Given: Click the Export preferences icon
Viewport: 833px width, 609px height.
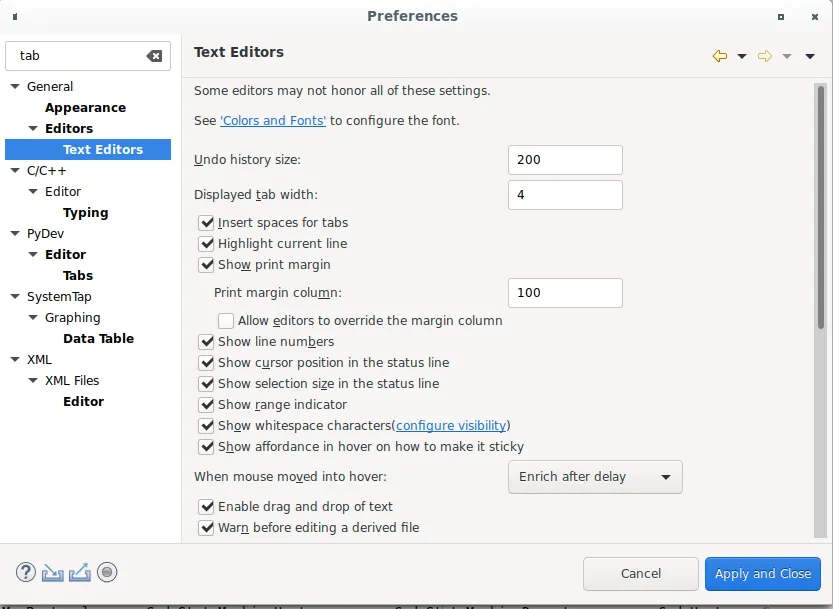Looking at the screenshot, I should [80, 573].
